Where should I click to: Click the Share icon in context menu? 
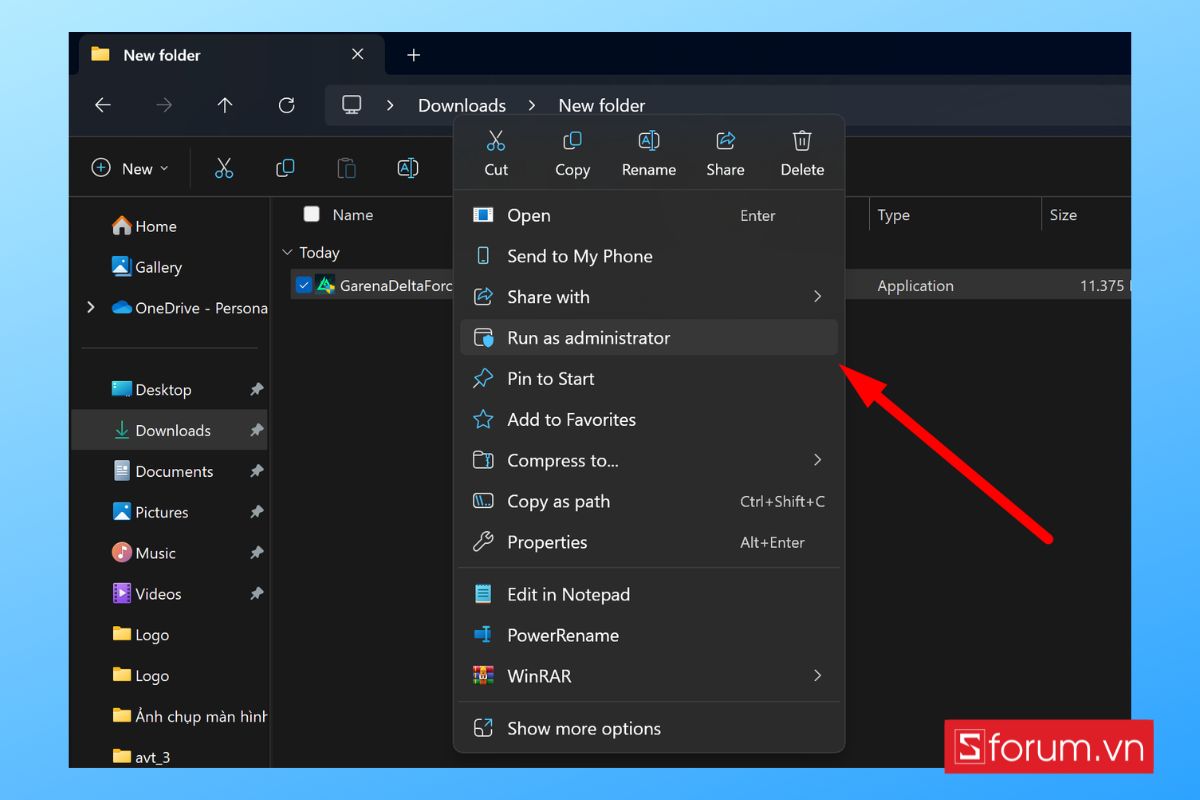(x=726, y=140)
